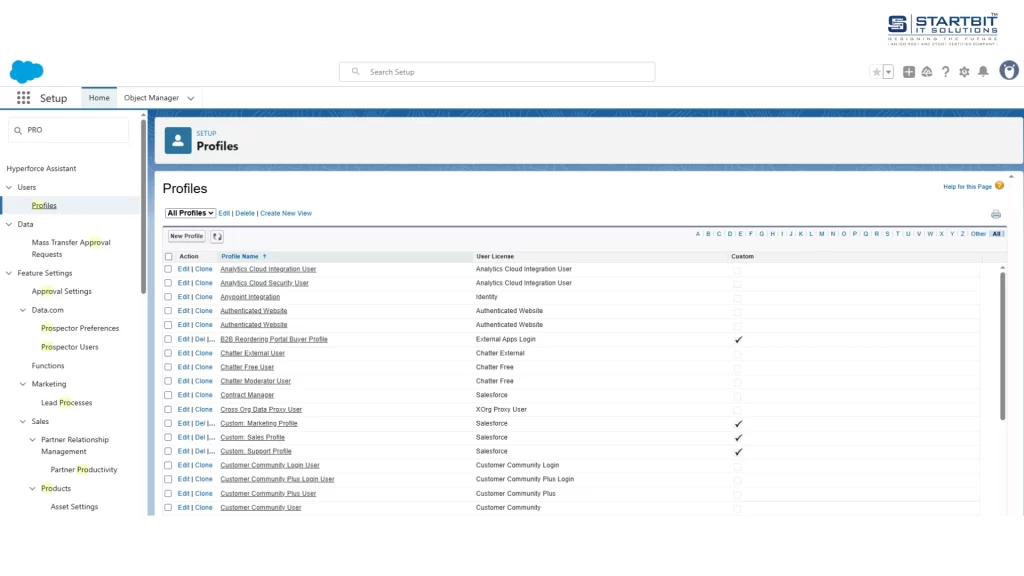The image size is (1024, 576).
Task: Switch to the Home tab
Action: pyautogui.click(x=99, y=98)
